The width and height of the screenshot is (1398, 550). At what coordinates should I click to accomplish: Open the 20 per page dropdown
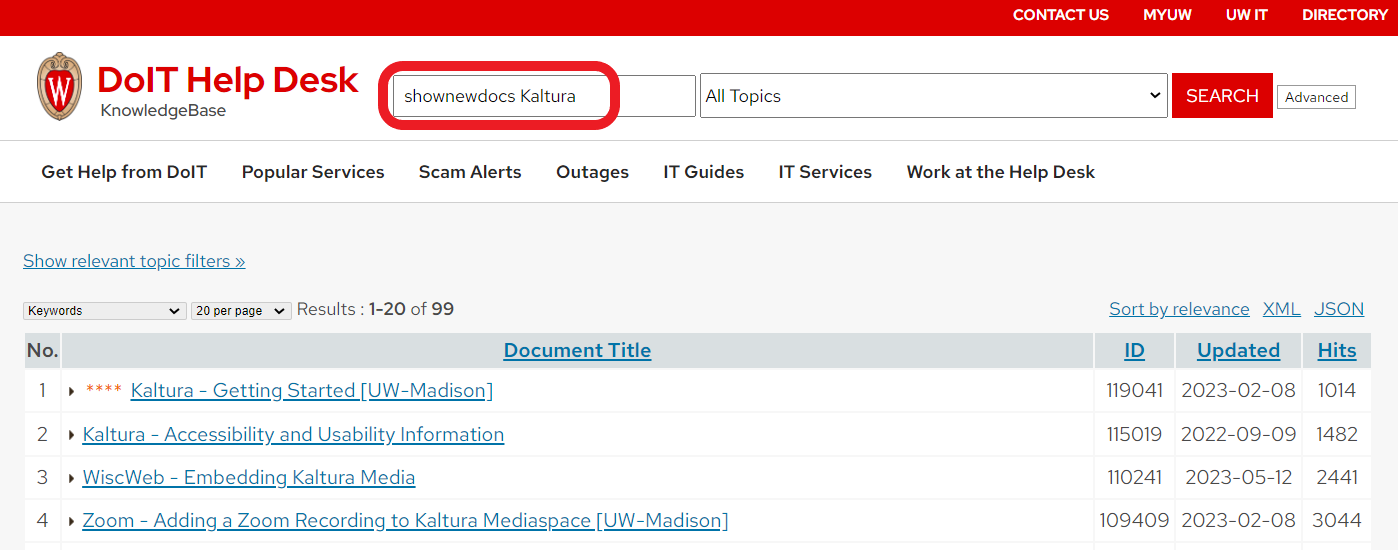(241, 311)
